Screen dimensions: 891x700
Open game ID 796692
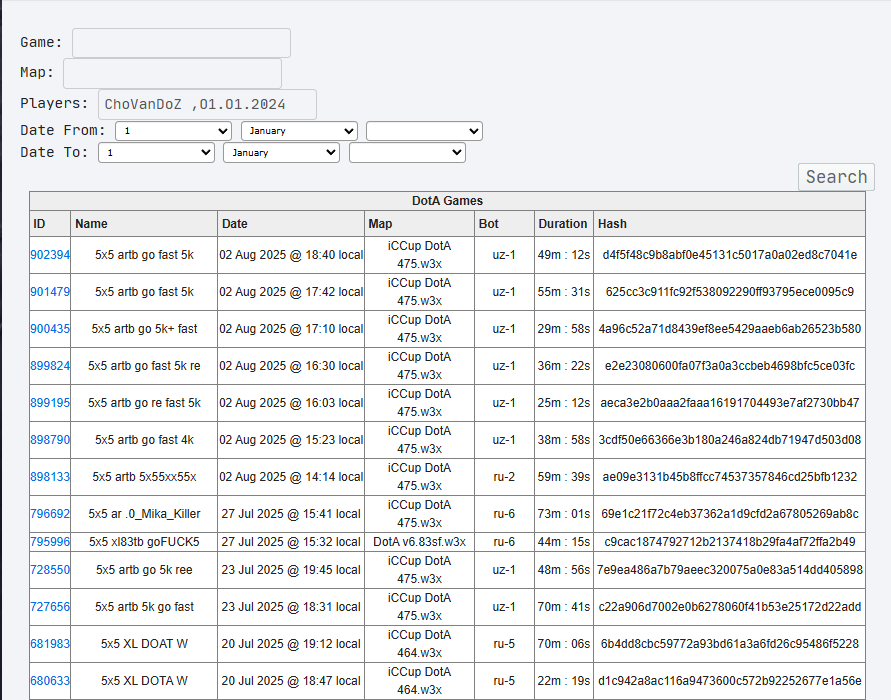coord(50,513)
